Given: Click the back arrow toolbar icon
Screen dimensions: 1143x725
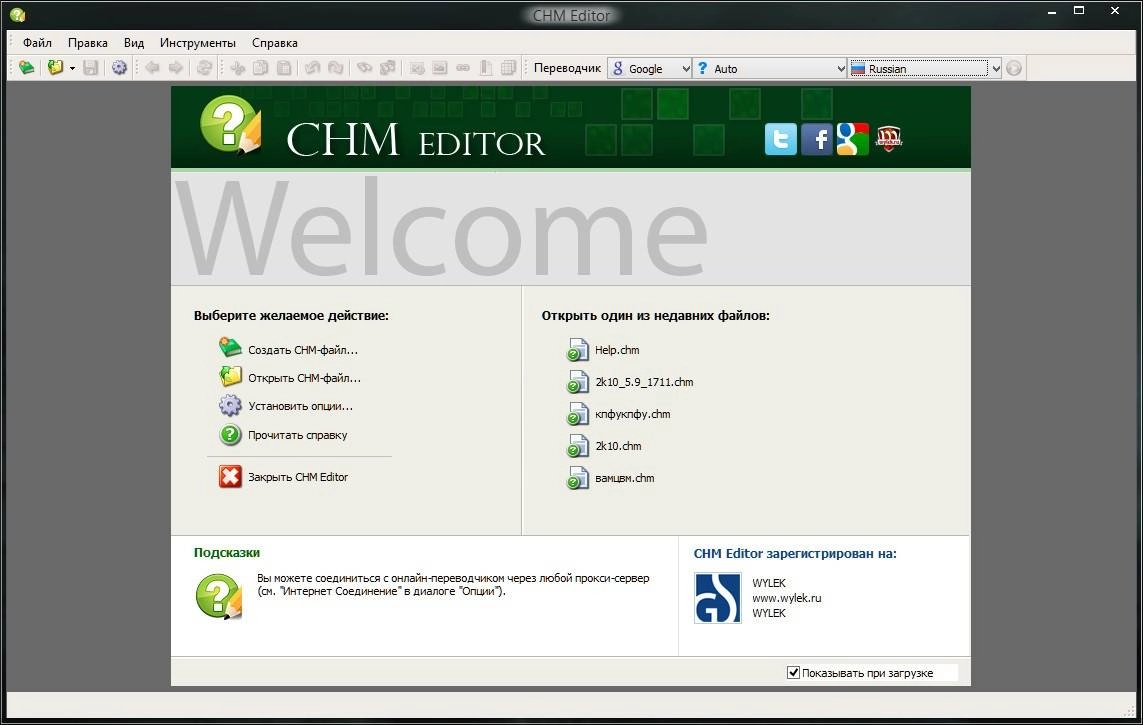Looking at the screenshot, I should pos(152,68).
